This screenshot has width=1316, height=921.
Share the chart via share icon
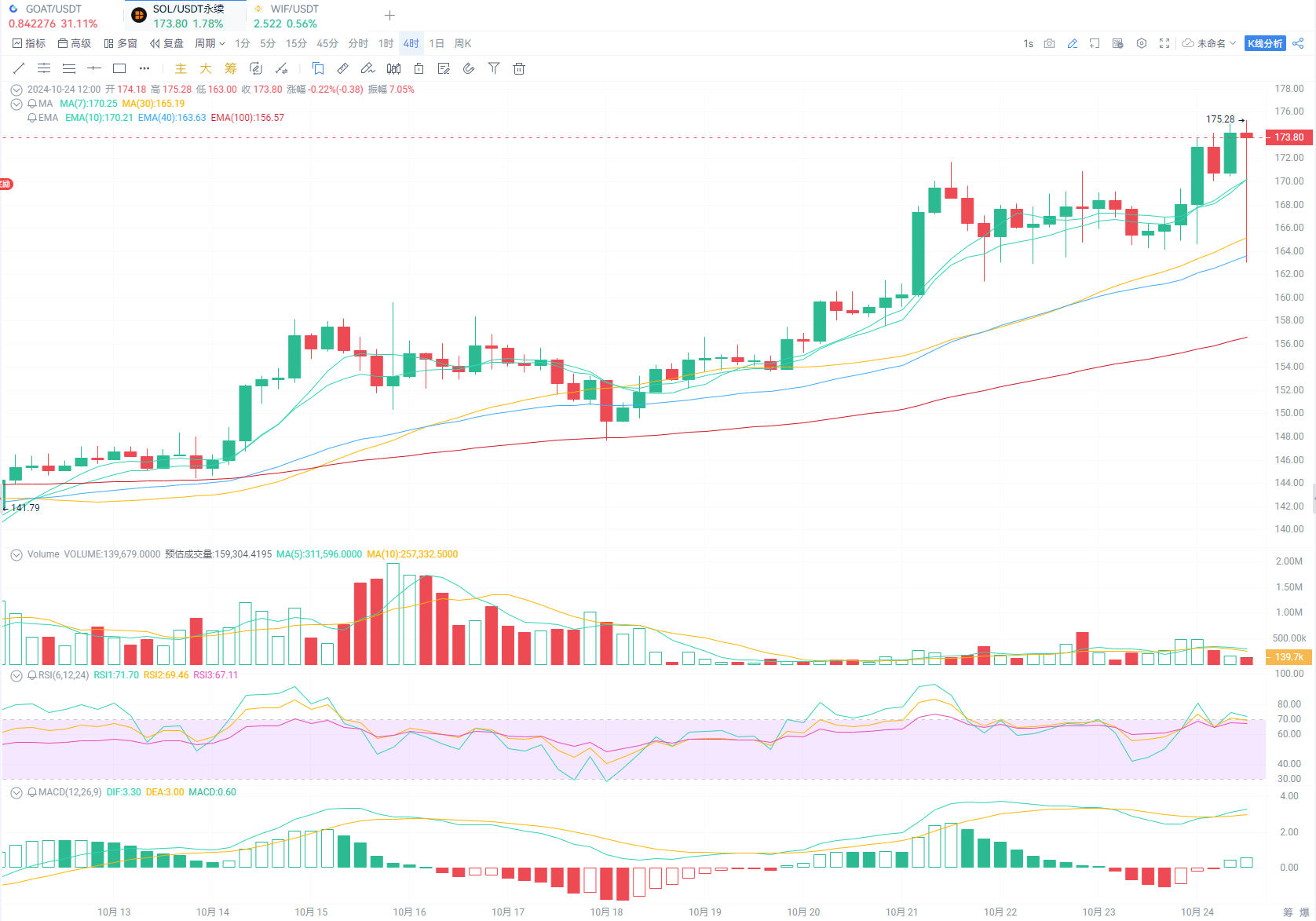[1299, 43]
